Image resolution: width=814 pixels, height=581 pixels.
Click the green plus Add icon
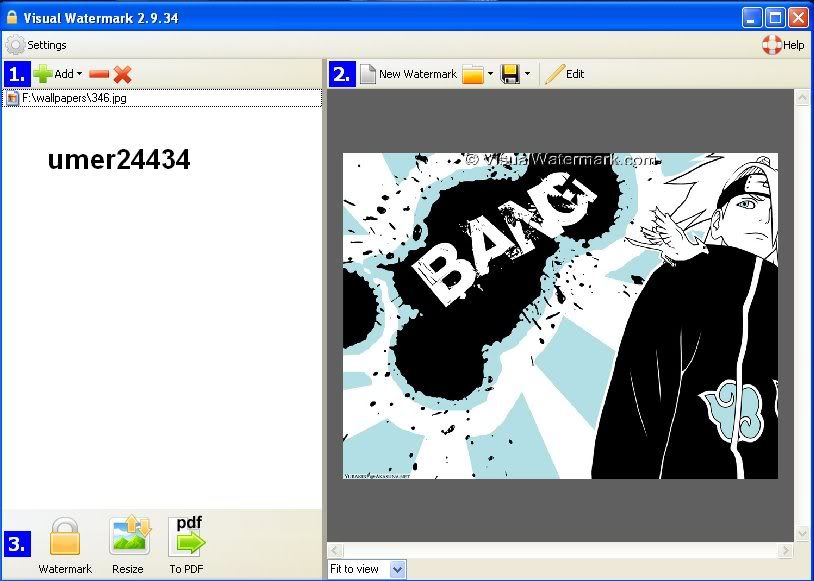[x=43, y=74]
